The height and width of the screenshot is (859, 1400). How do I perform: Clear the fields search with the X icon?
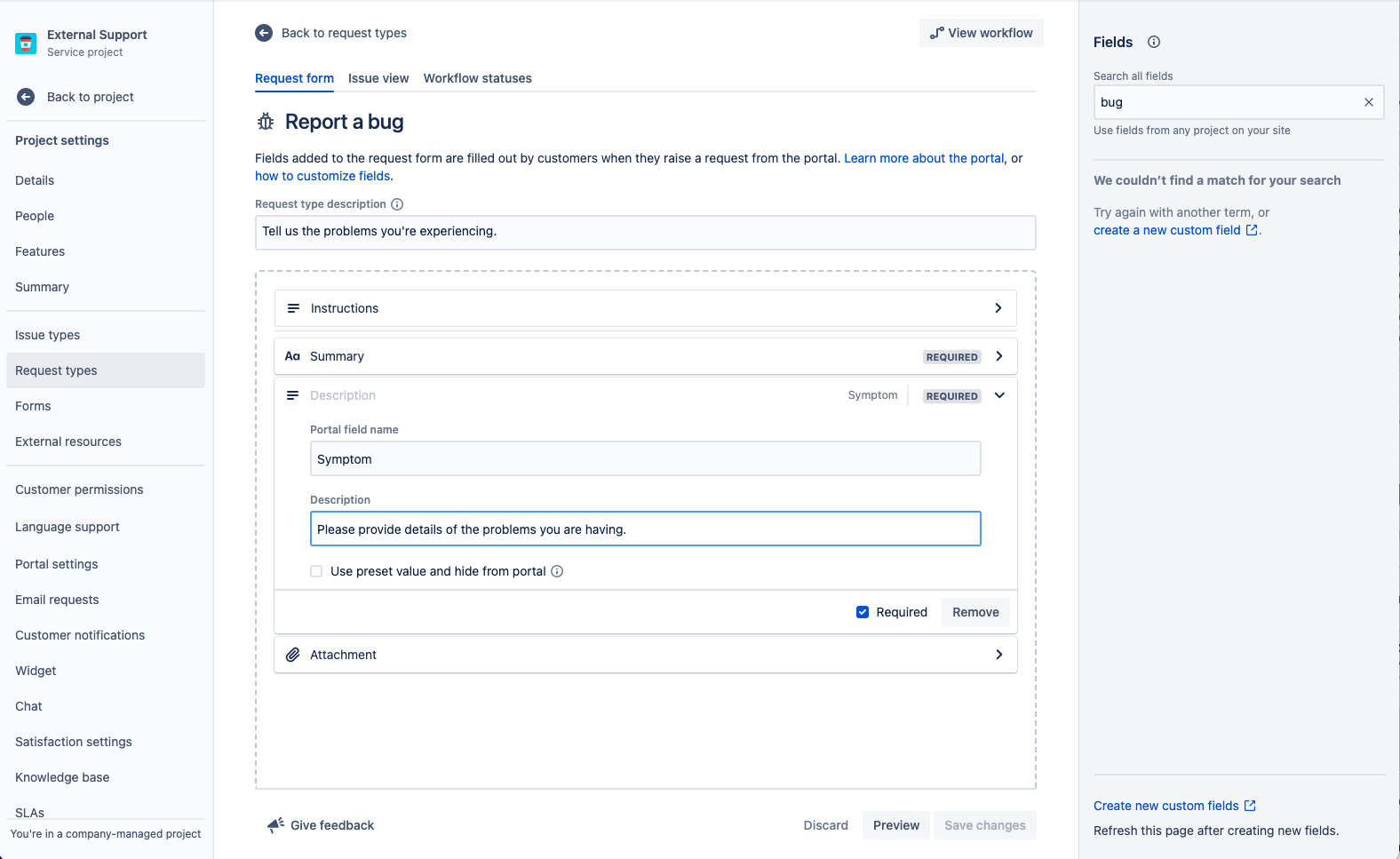click(1368, 102)
